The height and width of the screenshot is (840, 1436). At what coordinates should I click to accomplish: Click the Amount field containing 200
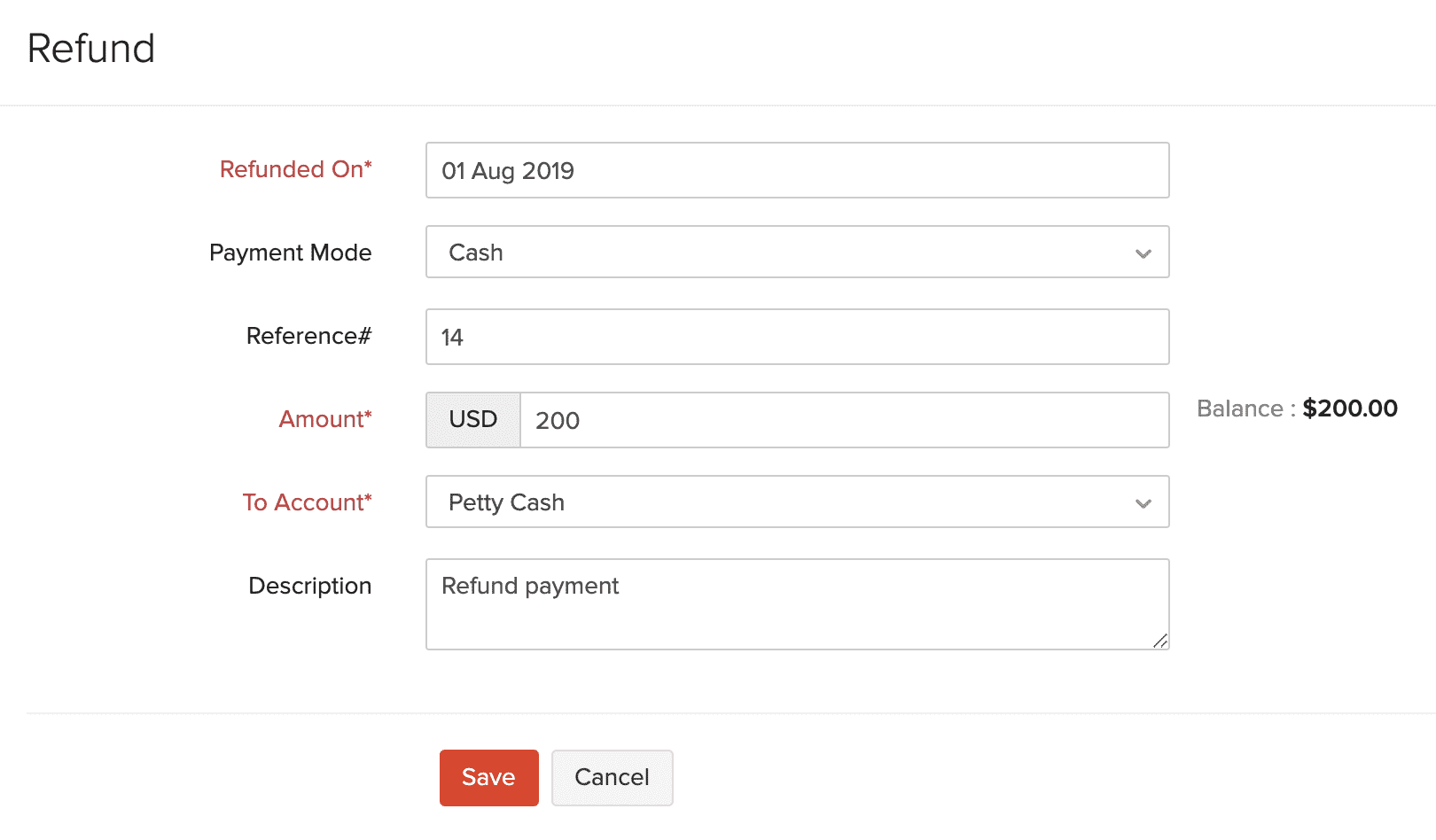[x=844, y=420]
